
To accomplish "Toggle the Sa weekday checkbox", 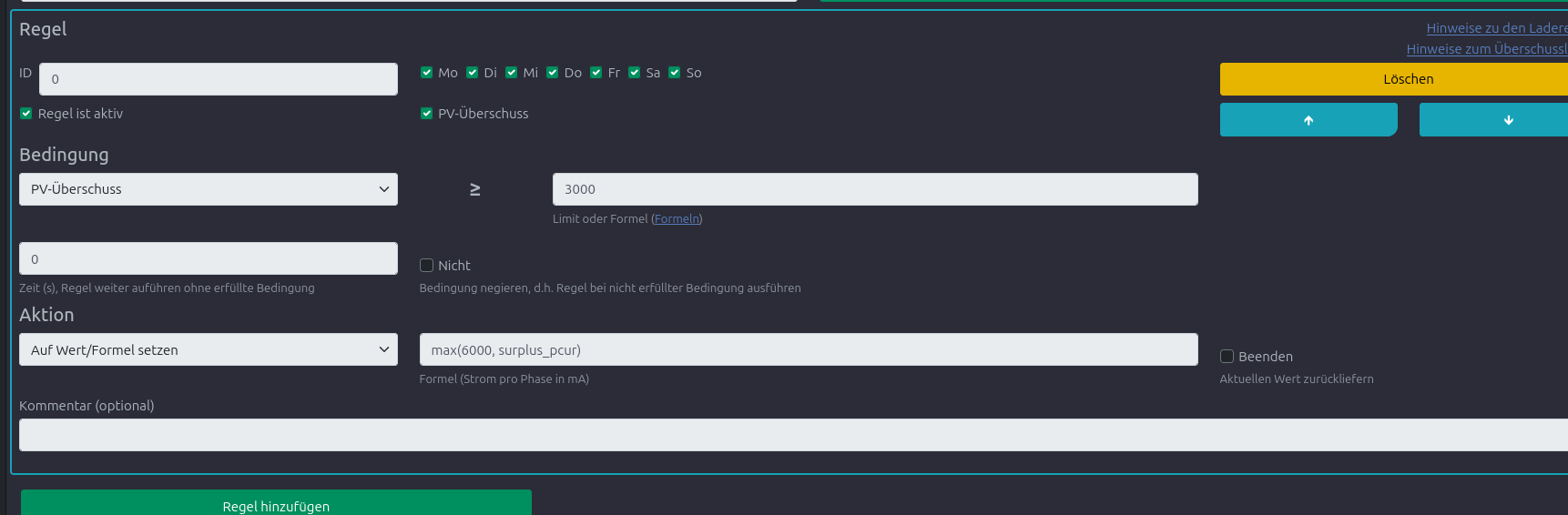I will [x=635, y=73].
